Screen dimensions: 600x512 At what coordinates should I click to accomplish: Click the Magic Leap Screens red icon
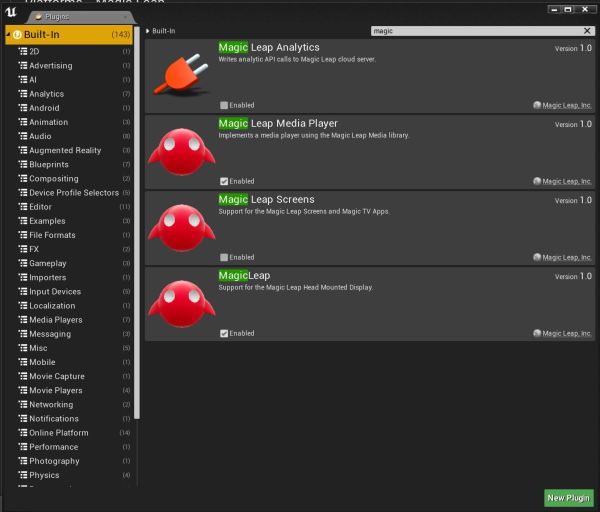click(x=181, y=227)
